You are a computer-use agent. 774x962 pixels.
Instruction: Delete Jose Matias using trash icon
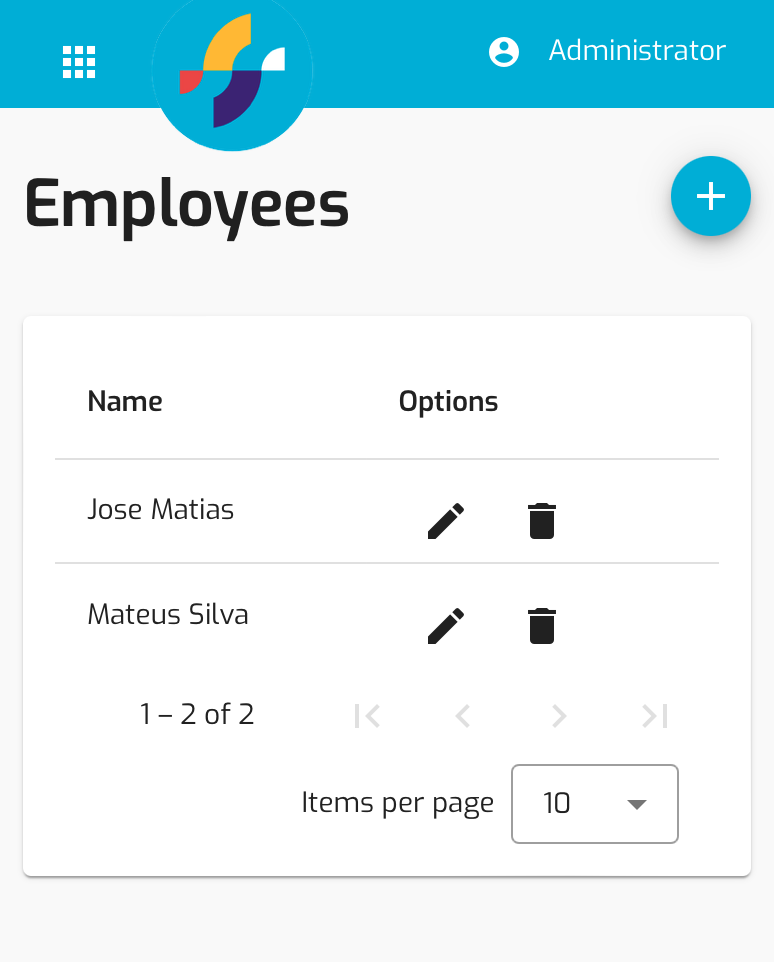point(542,521)
